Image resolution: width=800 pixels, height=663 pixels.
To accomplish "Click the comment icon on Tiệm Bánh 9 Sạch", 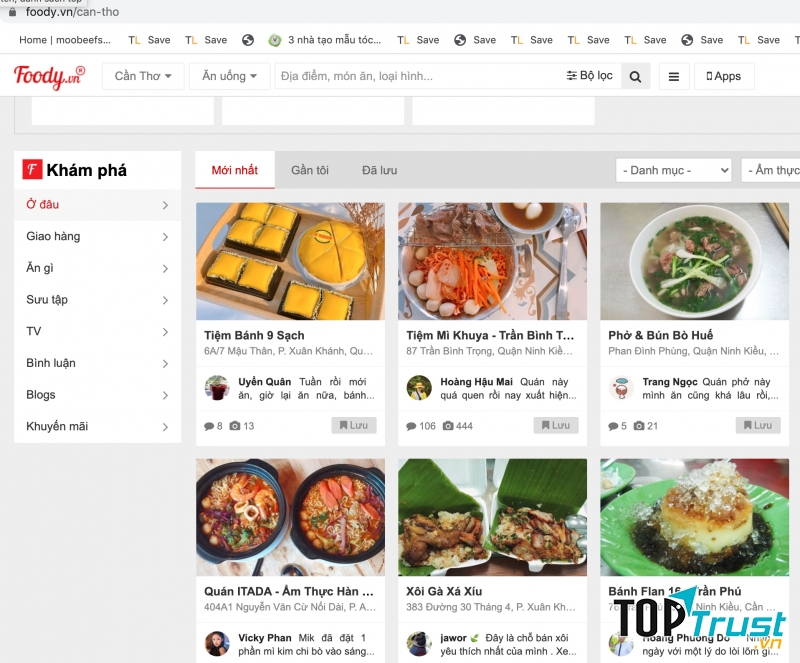I will [209, 426].
